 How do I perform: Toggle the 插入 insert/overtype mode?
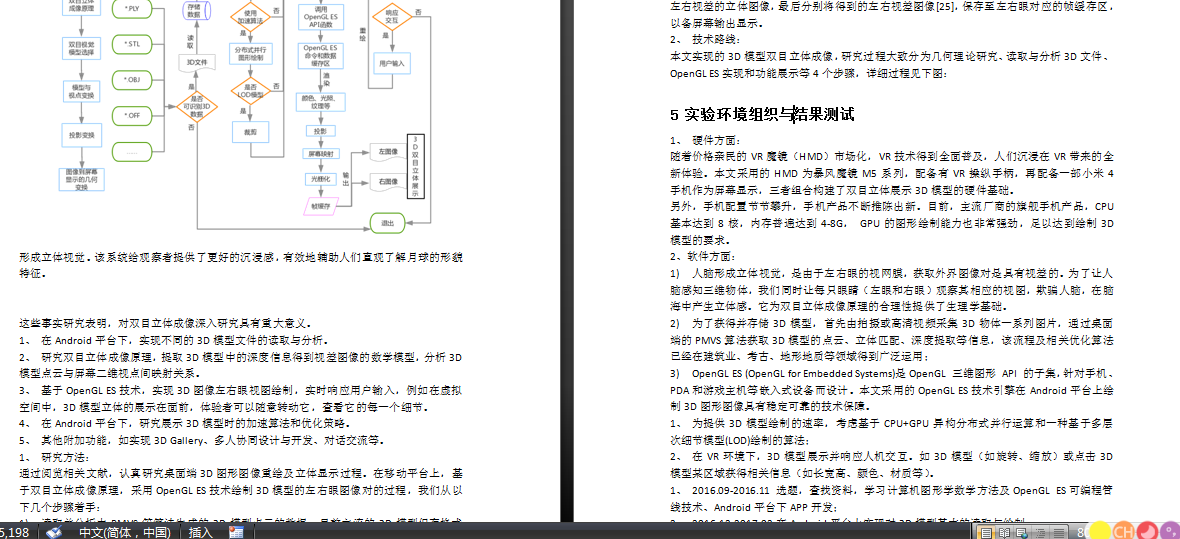201,533
